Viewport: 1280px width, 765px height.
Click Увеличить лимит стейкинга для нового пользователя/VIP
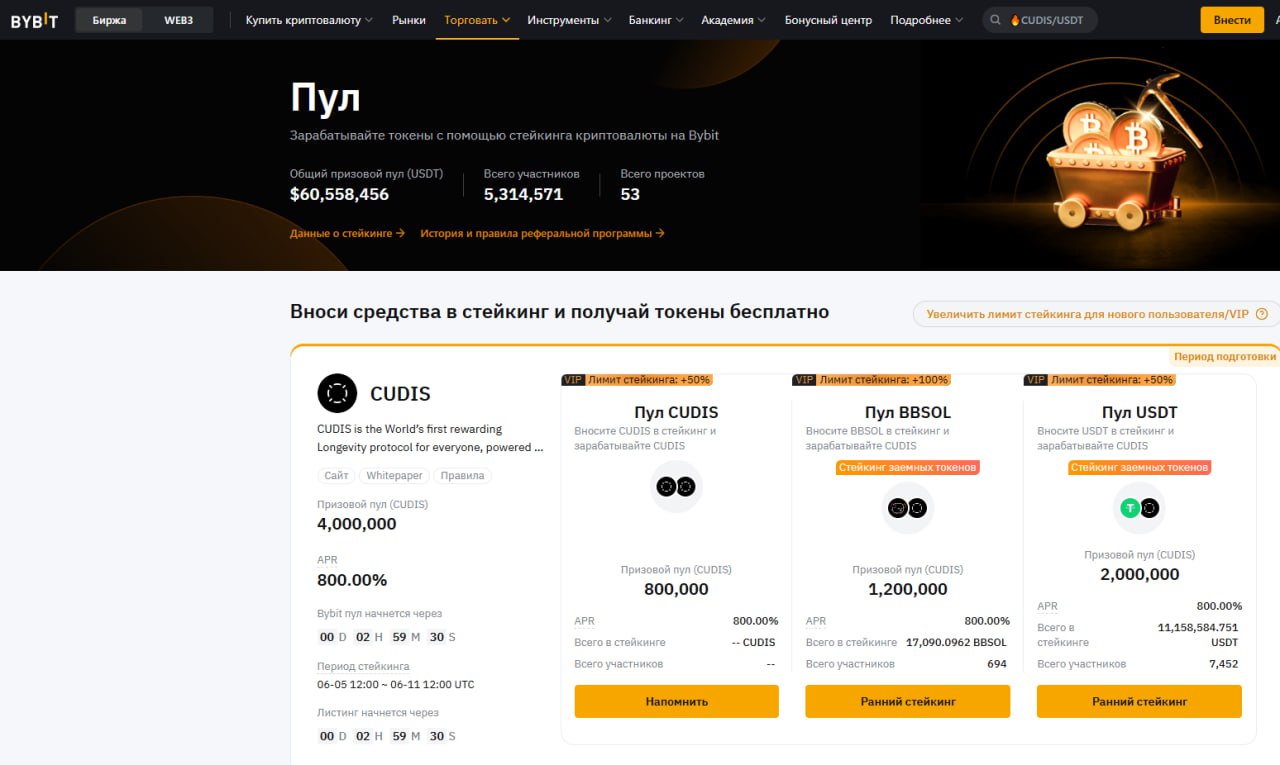(1096, 314)
